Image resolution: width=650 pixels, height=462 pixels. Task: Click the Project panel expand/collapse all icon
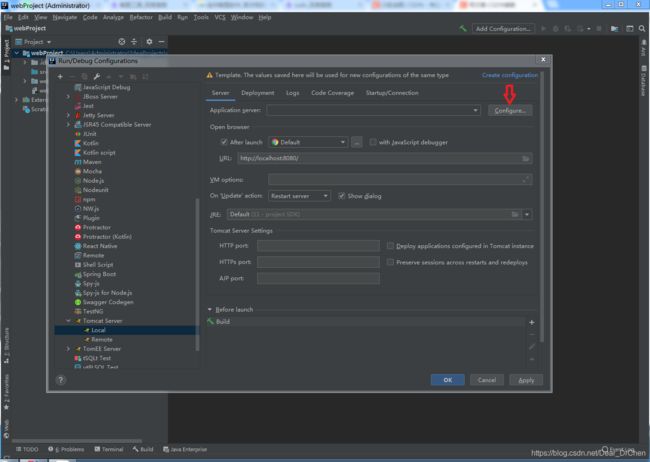pyautogui.click(x=134, y=41)
